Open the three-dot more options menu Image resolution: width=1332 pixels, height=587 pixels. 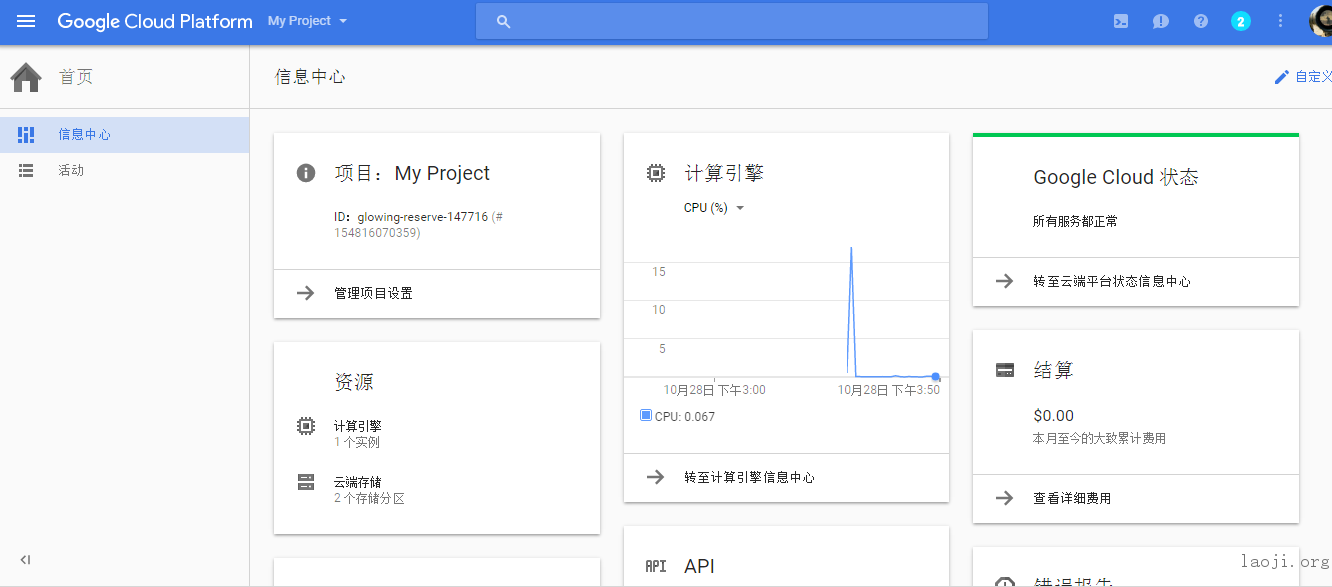[x=1281, y=21]
